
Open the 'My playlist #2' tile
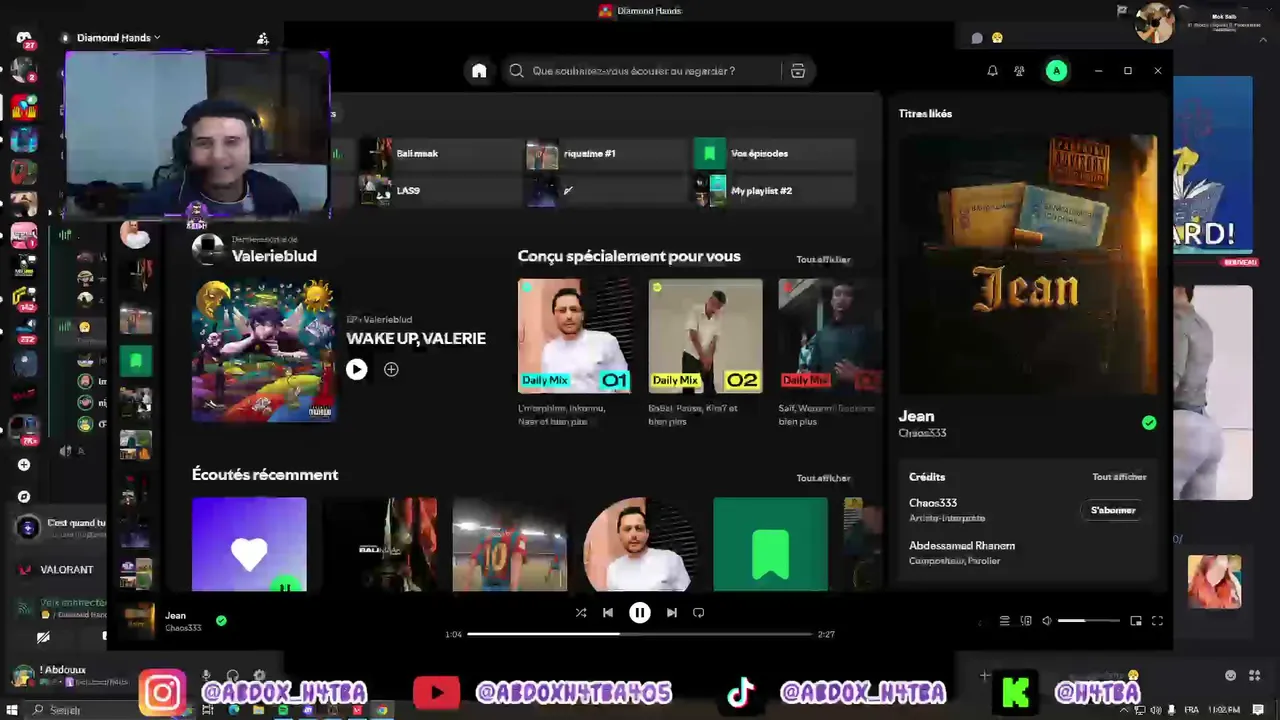774,190
